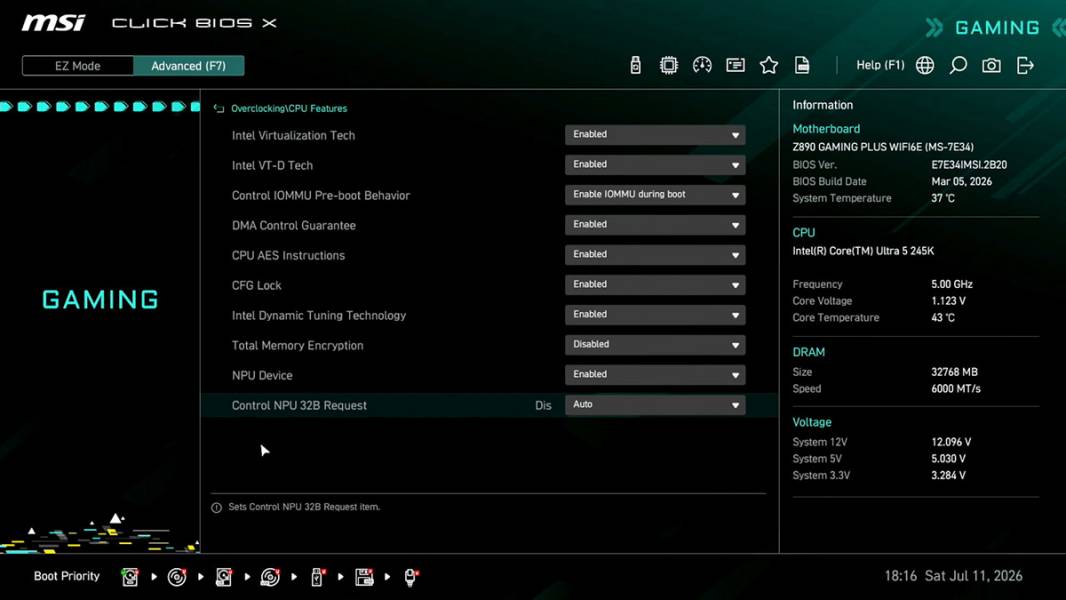Click the DRAM heading
The height and width of the screenshot is (600, 1066).
(x=808, y=352)
